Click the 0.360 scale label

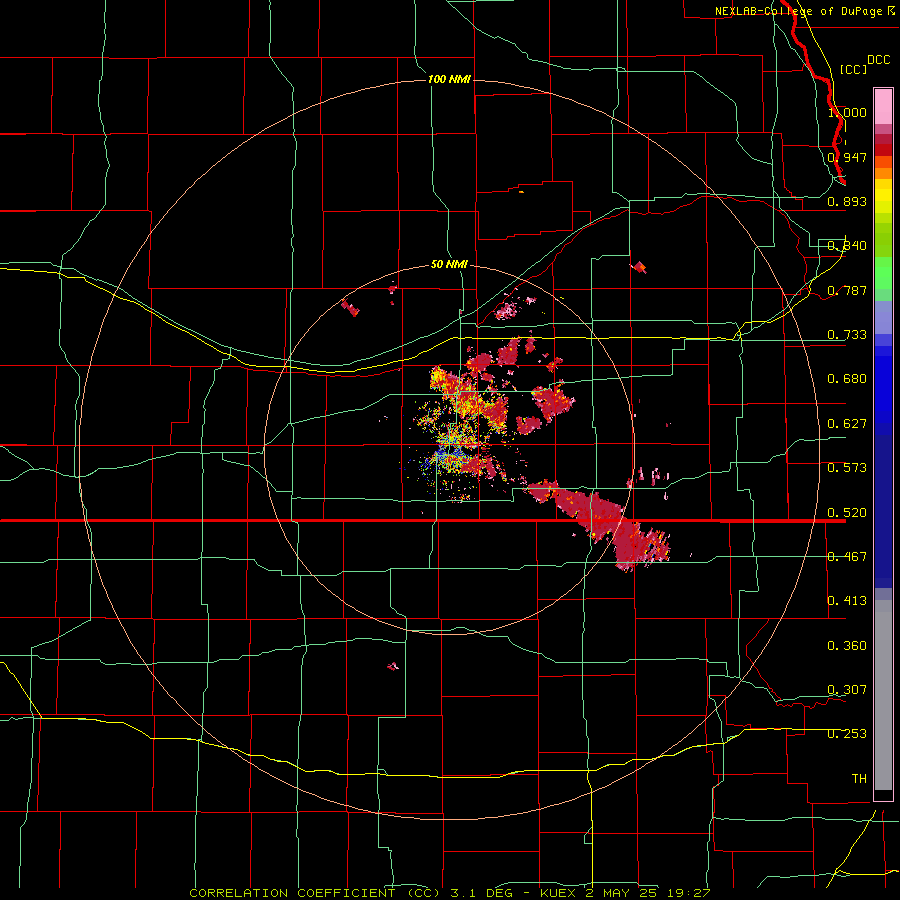coord(847,646)
